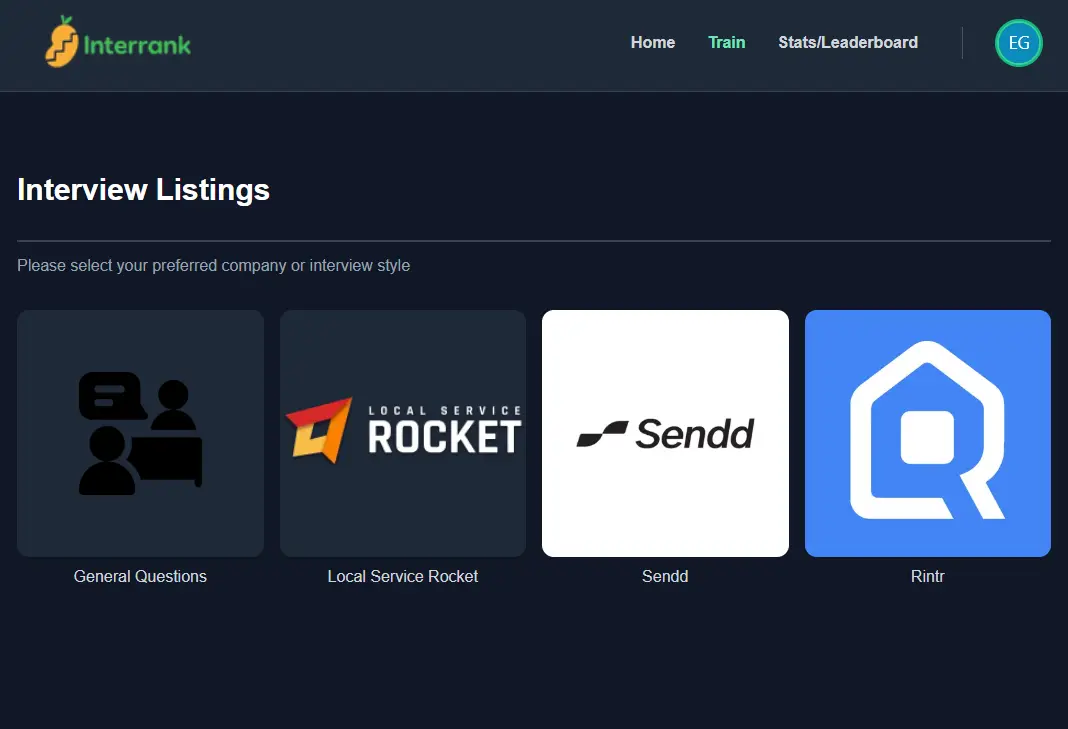Click the Sendd caption below the card
The height and width of the screenshot is (729, 1068).
pos(664,576)
